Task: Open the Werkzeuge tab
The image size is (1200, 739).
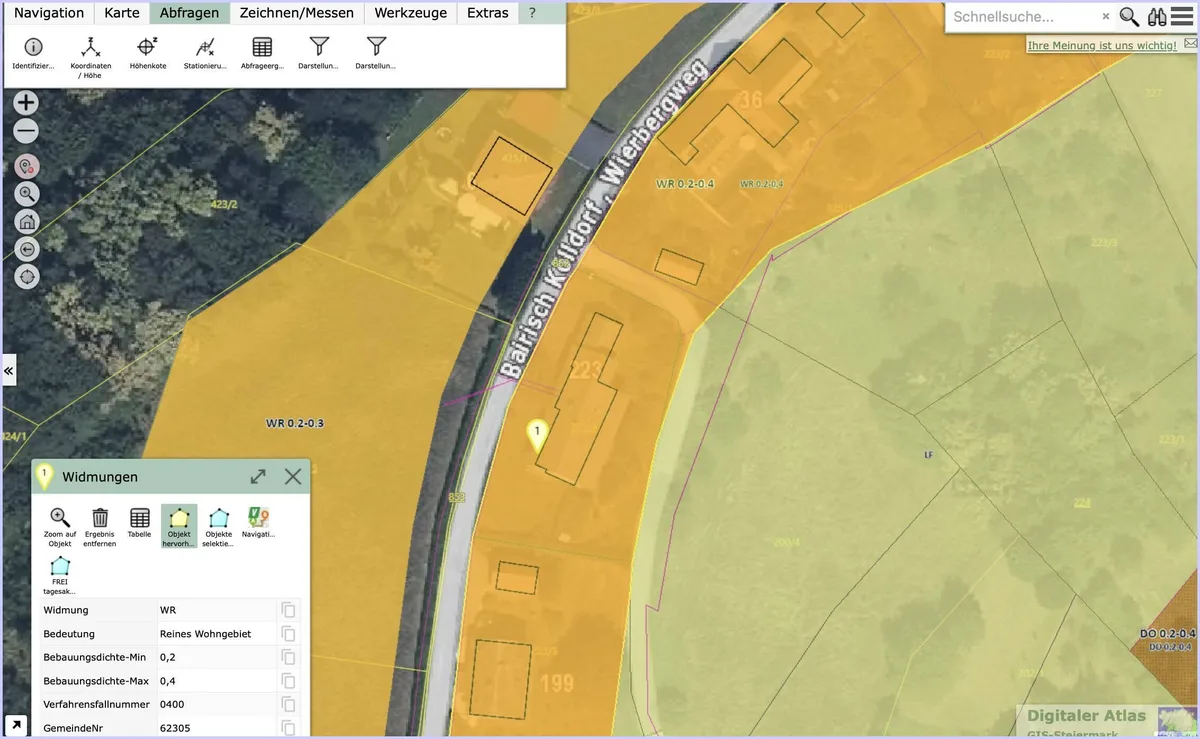Action: (410, 13)
